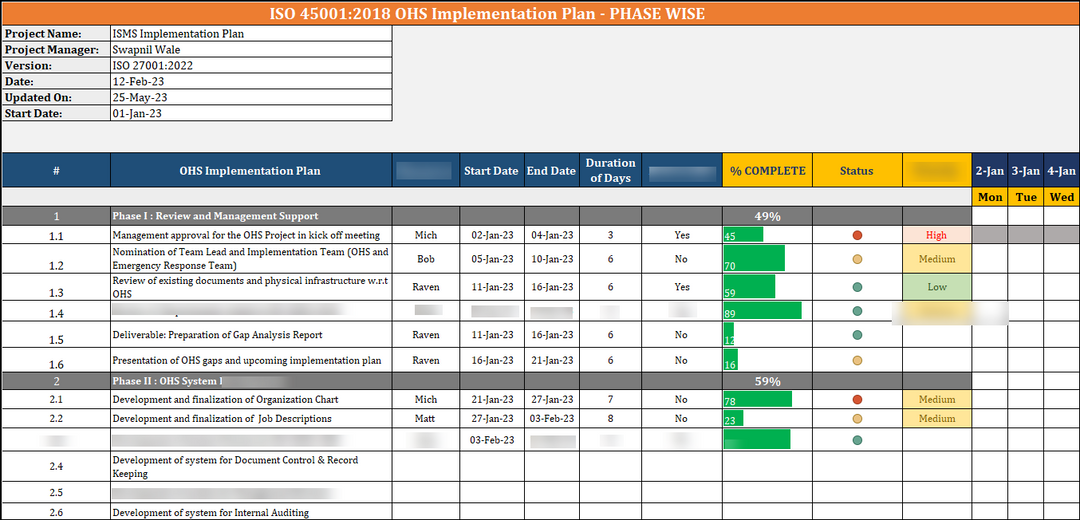Viewport: 1080px width, 520px height.
Task: Click the yellow status dot for row 1.6
Action: tap(857, 361)
